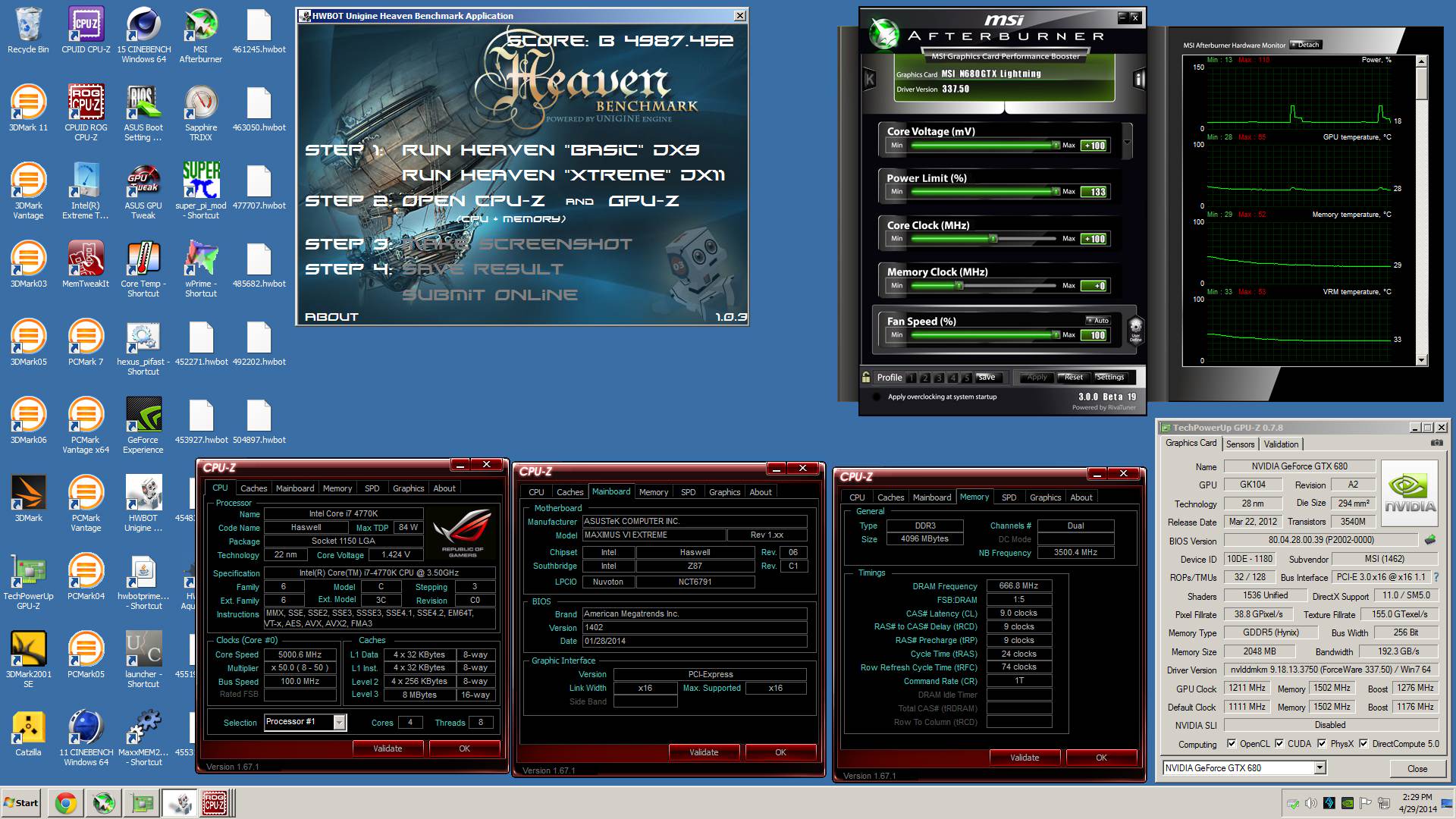Open ASUS Boot Setting desktop icon

[x=143, y=112]
